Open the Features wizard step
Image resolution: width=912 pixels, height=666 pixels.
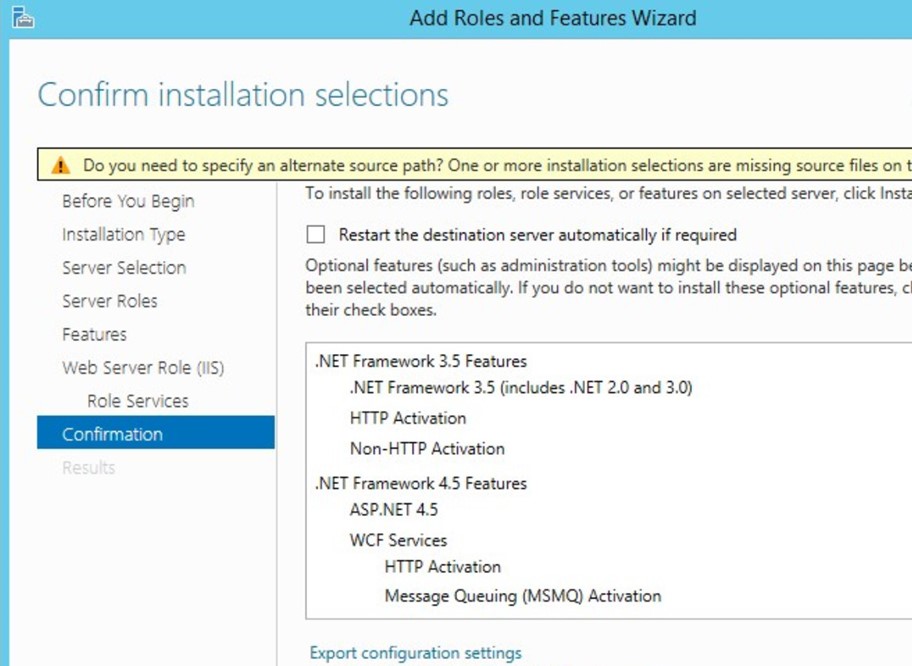click(94, 334)
